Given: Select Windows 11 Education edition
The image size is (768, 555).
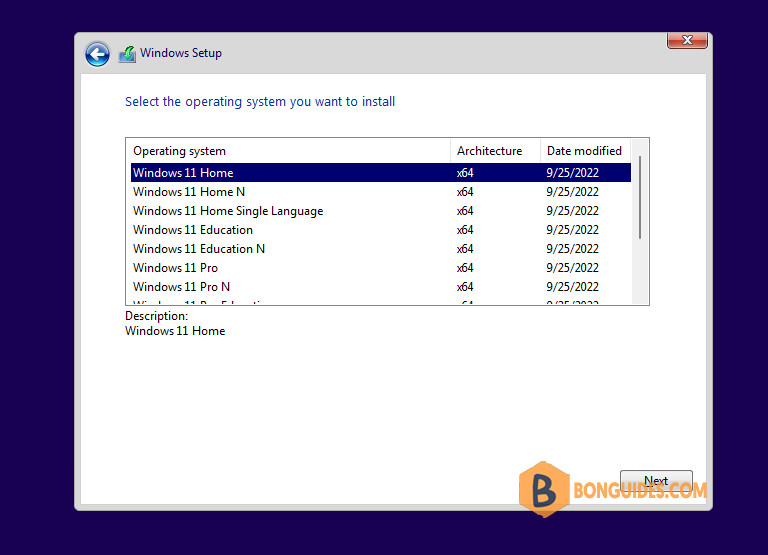Looking at the screenshot, I should tap(381, 230).
